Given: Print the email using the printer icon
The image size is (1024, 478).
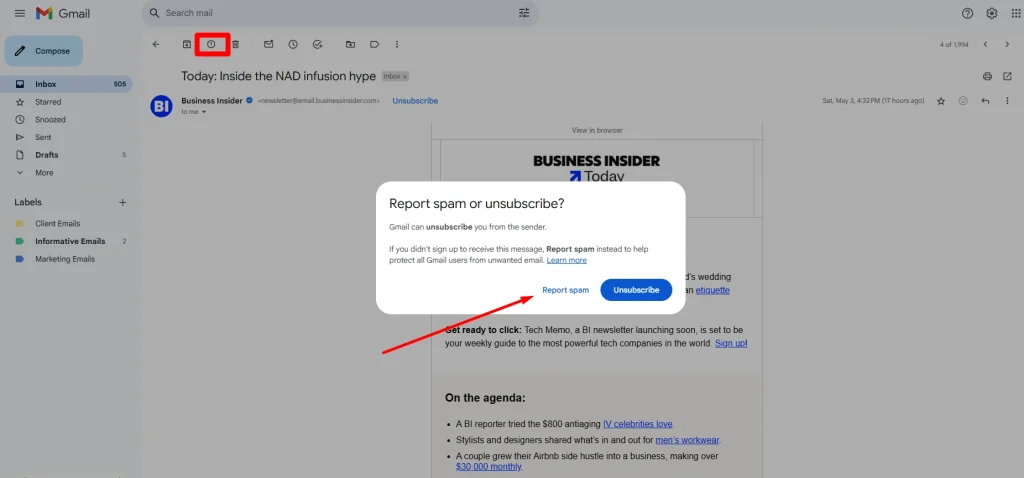Looking at the screenshot, I should tap(987, 76).
